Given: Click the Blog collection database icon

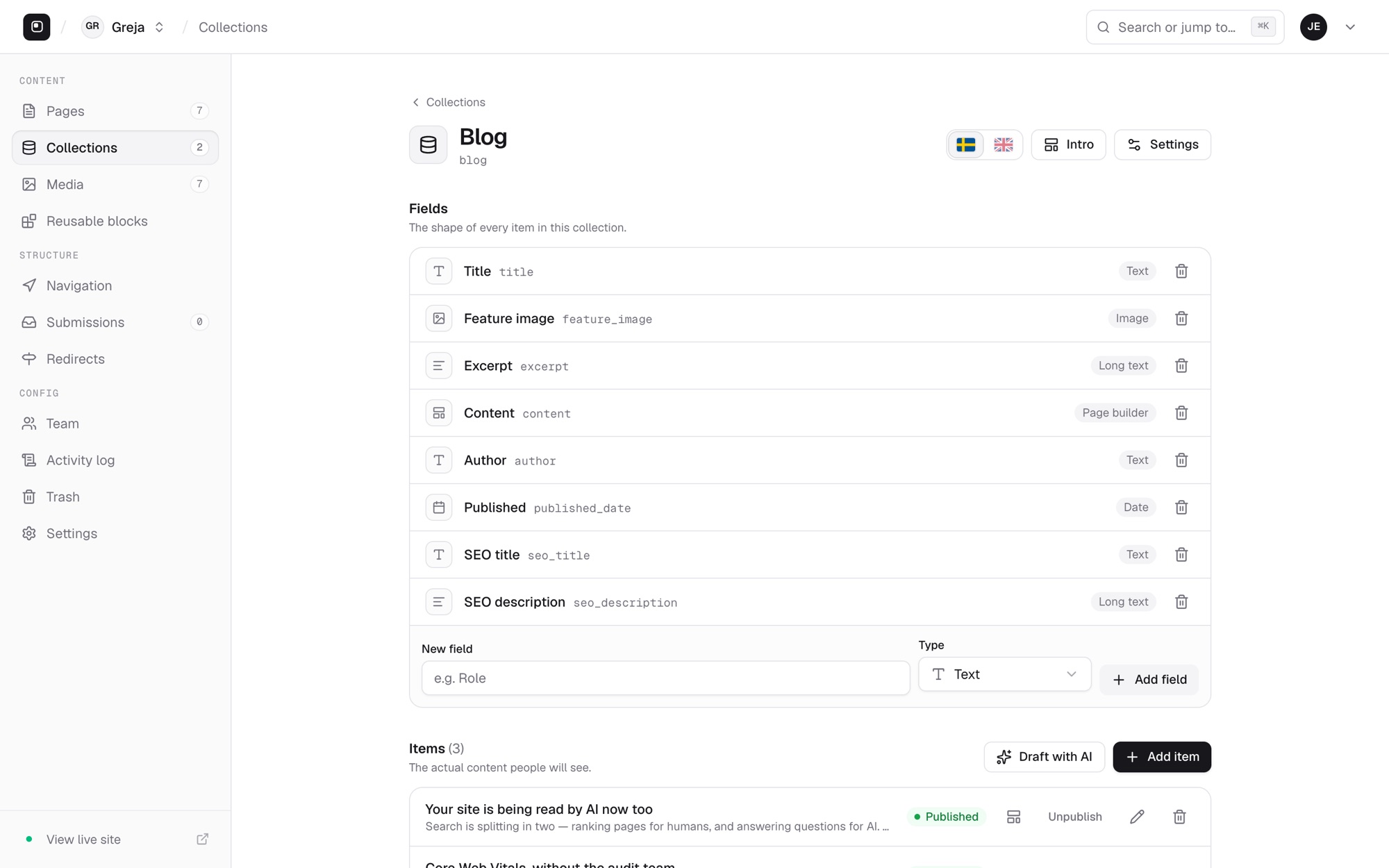Looking at the screenshot, I should click(428, 144).
